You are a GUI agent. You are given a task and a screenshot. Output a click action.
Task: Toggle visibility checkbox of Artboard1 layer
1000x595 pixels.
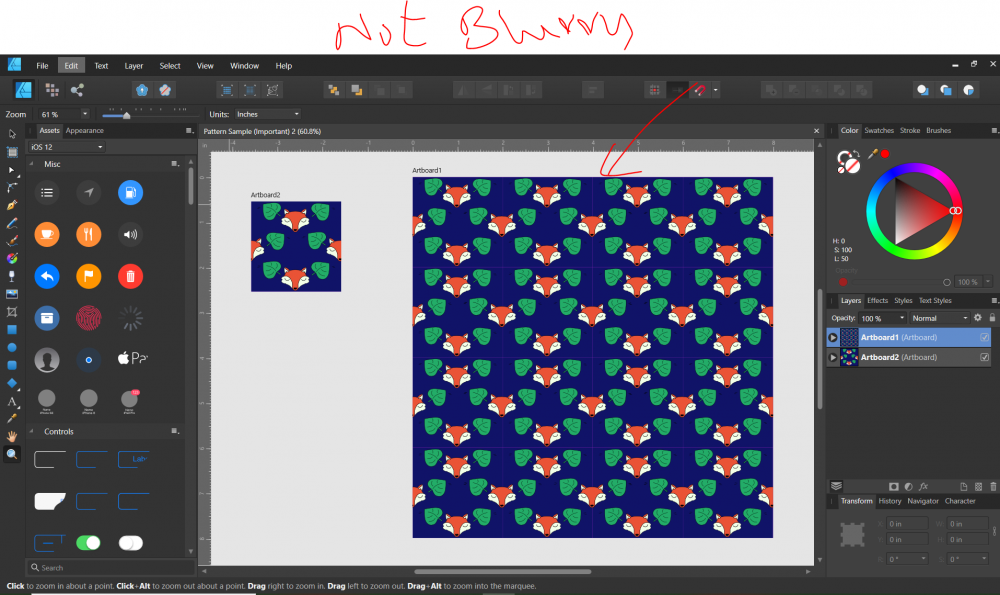click(985, 337)
